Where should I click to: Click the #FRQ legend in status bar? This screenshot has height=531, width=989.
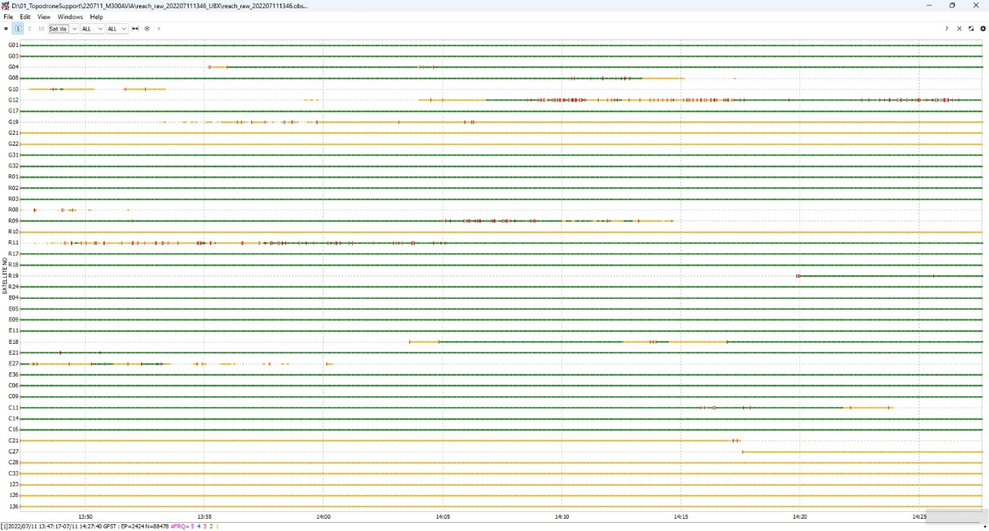click(194, 526)
